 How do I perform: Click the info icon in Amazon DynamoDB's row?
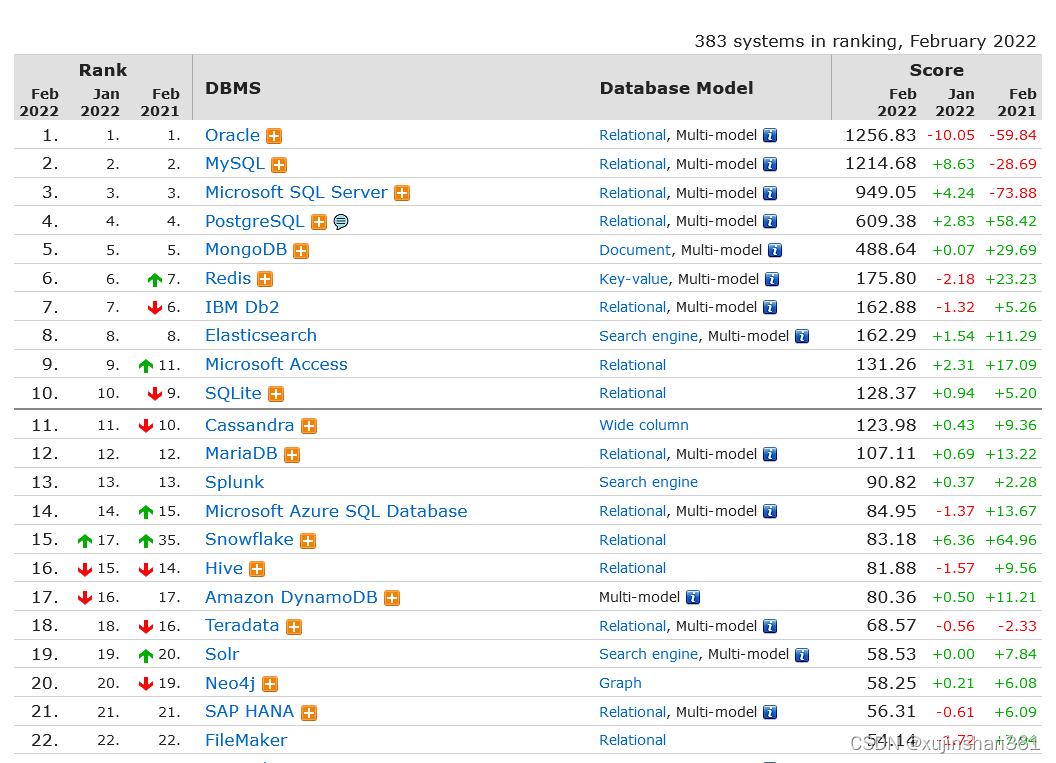tap(693, 597)
